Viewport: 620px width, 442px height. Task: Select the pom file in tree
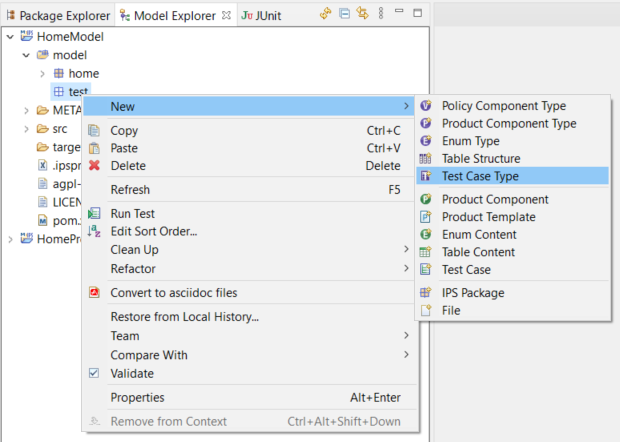tap(55, 220)
